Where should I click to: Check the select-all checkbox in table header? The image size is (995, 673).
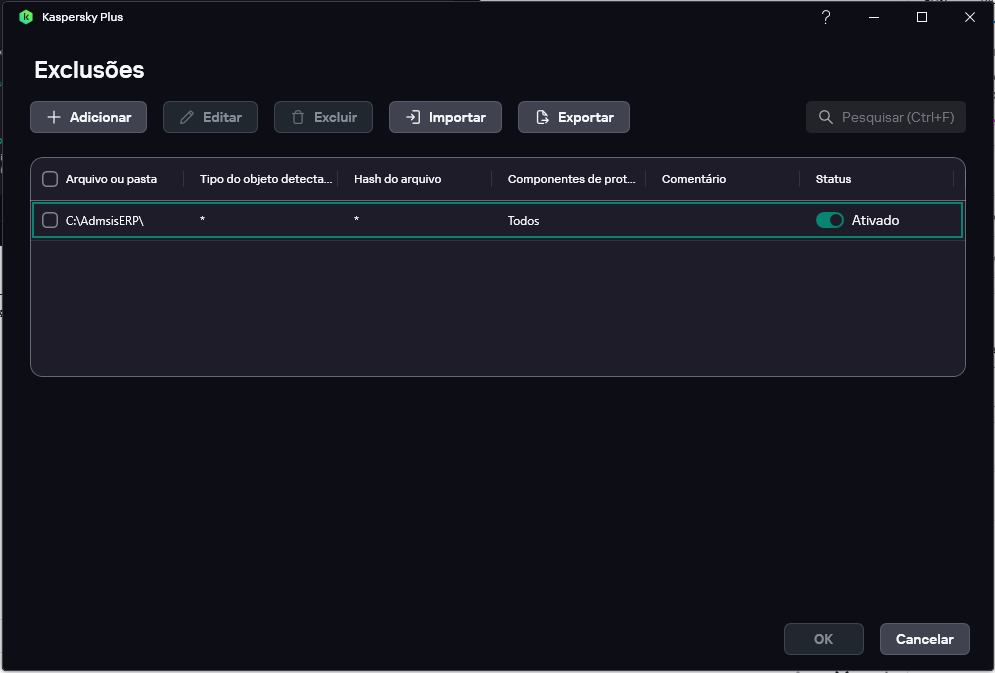tap(50, 179)
